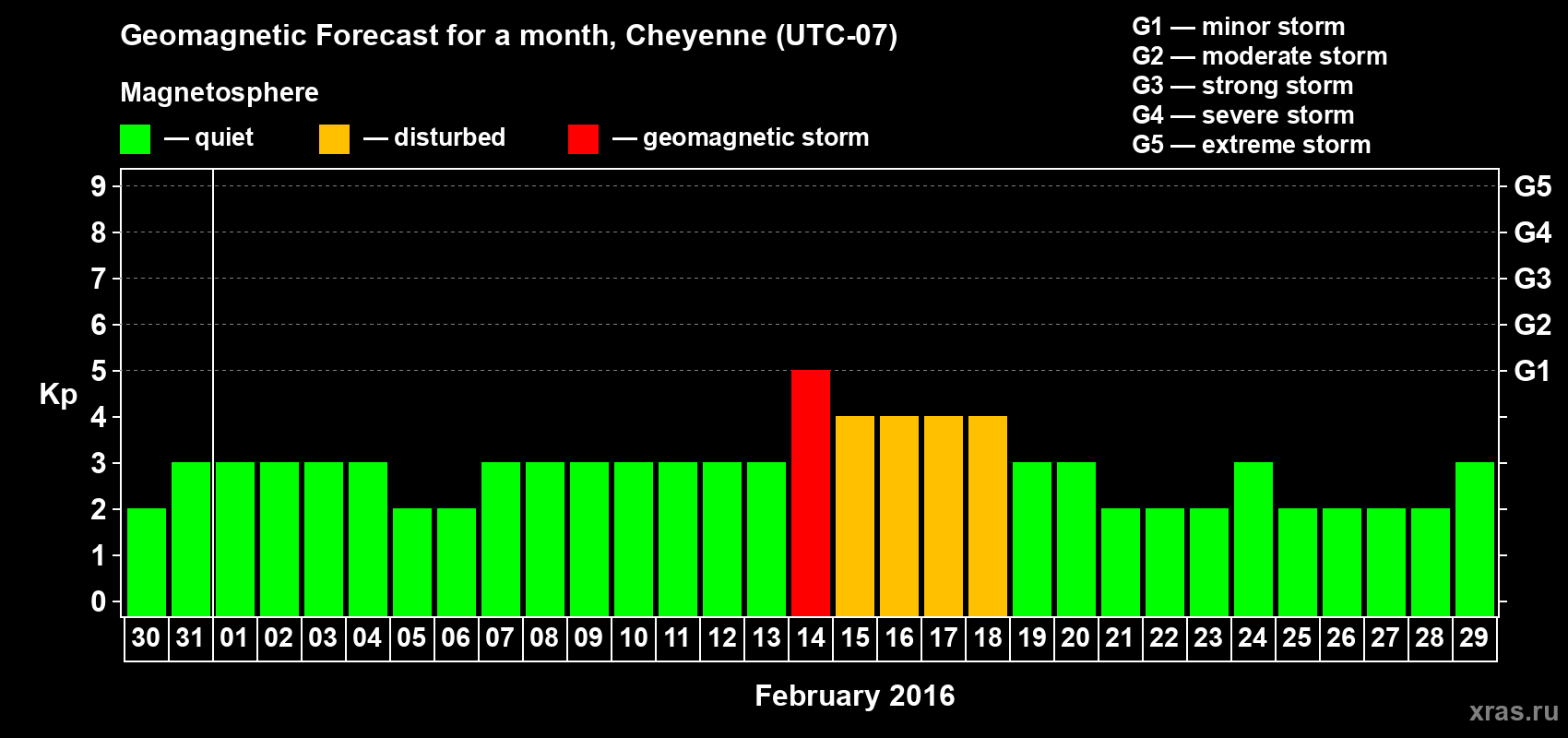Click the G5 right axis label
The width and height of the screenshot is (1568, 738).
1533,186
